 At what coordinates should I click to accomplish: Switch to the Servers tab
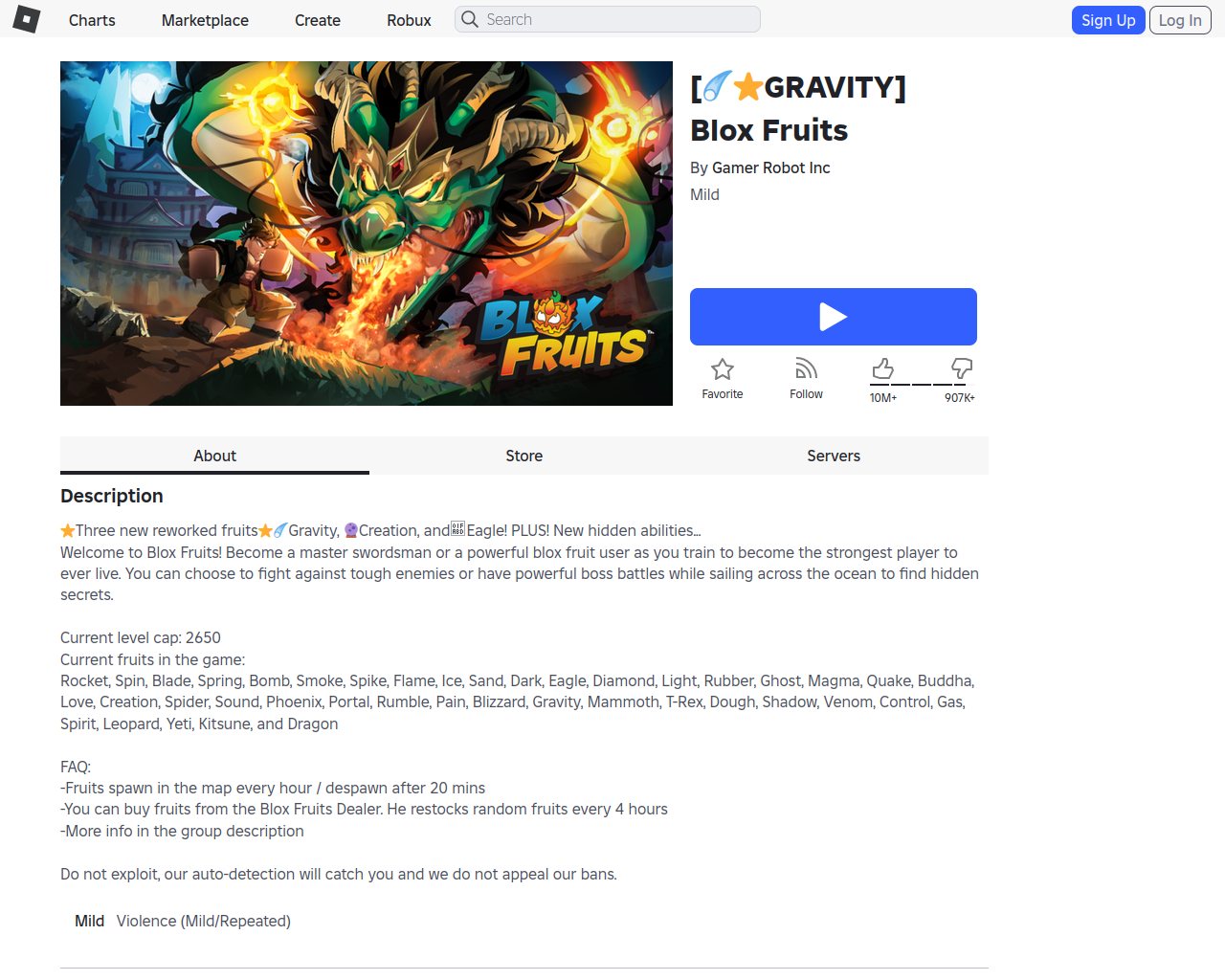click(x=834, y=456)
